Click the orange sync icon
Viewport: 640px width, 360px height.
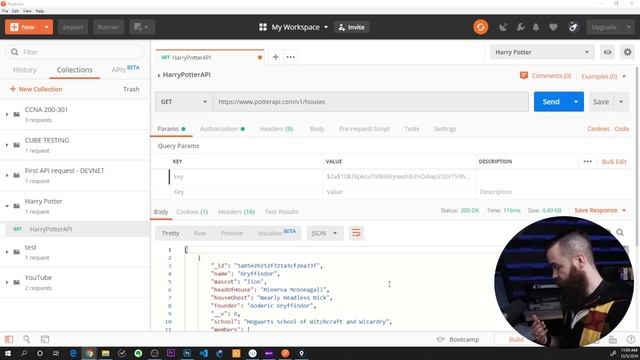pos(480,27)
